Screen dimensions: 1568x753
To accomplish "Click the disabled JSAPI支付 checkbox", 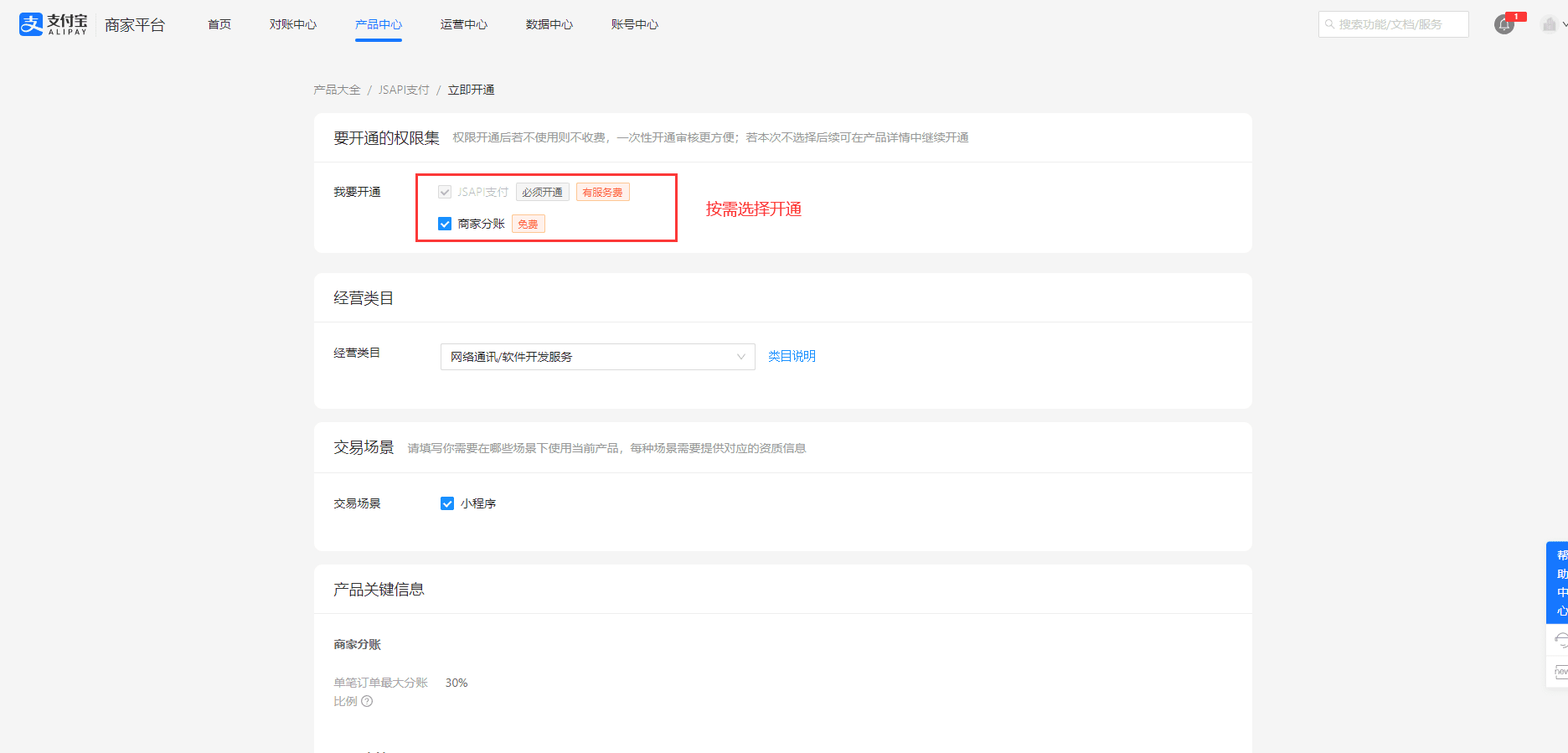I will pos(445,192).
